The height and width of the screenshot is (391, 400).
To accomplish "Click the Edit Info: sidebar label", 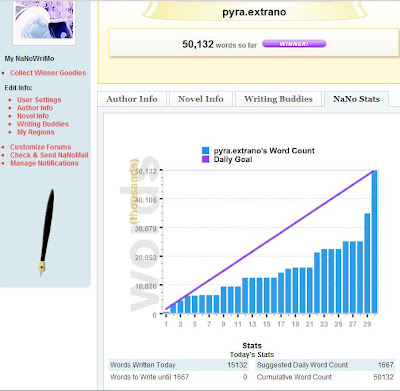I will coord(18,88).
